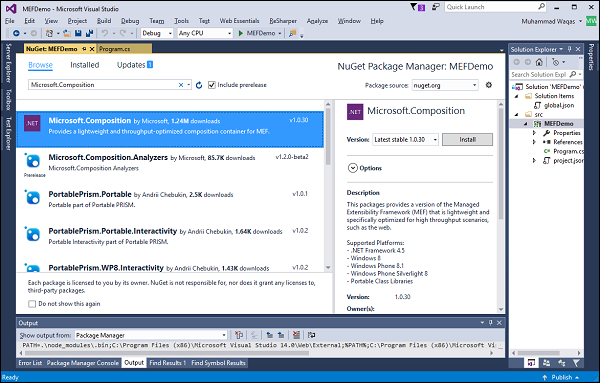Select PortablePrism.Portable.Interactivity package row
Screen dimensions: 600x383
pyautogui.click(x=170, y=240)
